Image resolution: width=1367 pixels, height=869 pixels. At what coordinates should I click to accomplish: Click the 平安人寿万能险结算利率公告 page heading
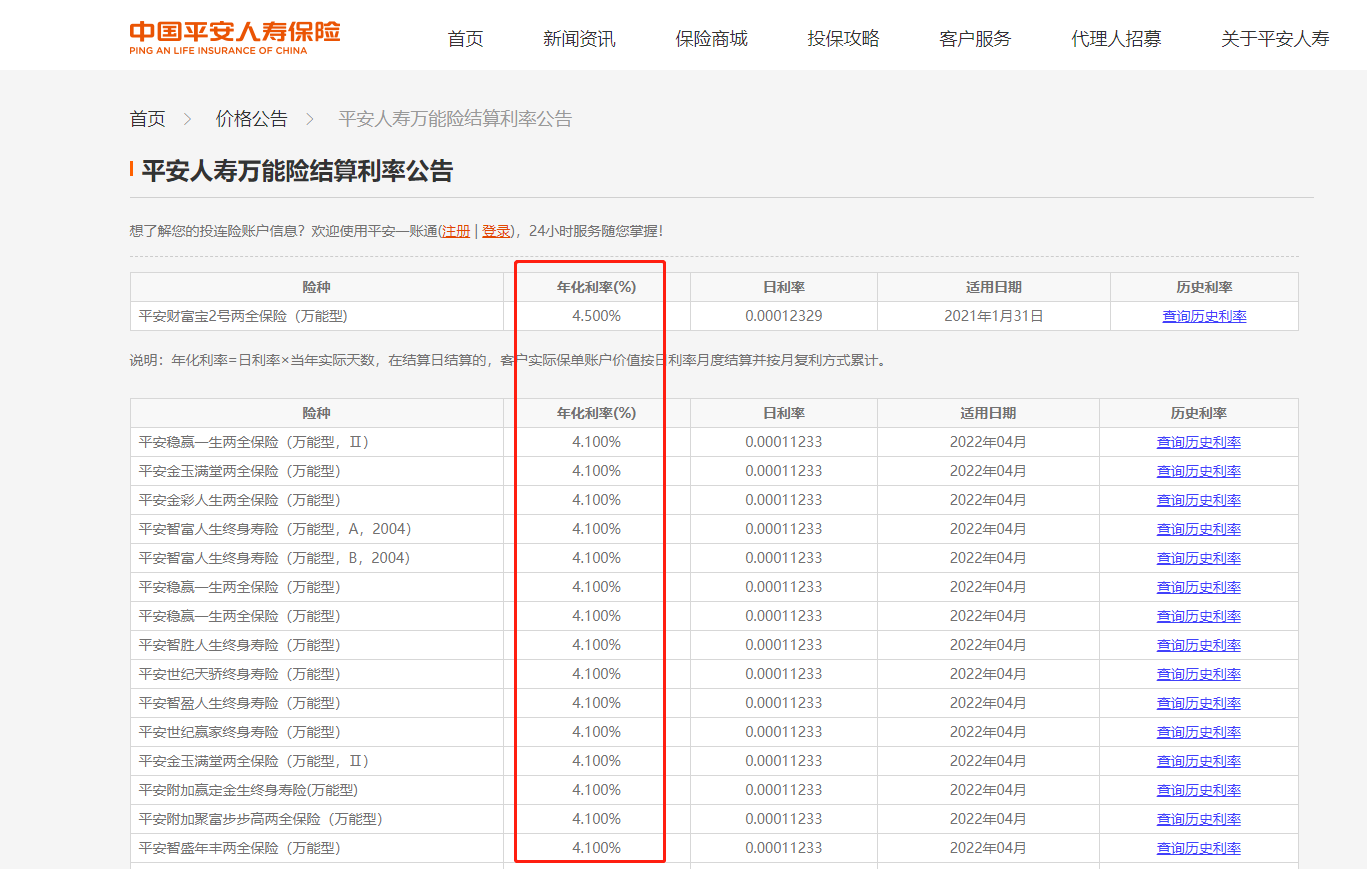point(297,171)
